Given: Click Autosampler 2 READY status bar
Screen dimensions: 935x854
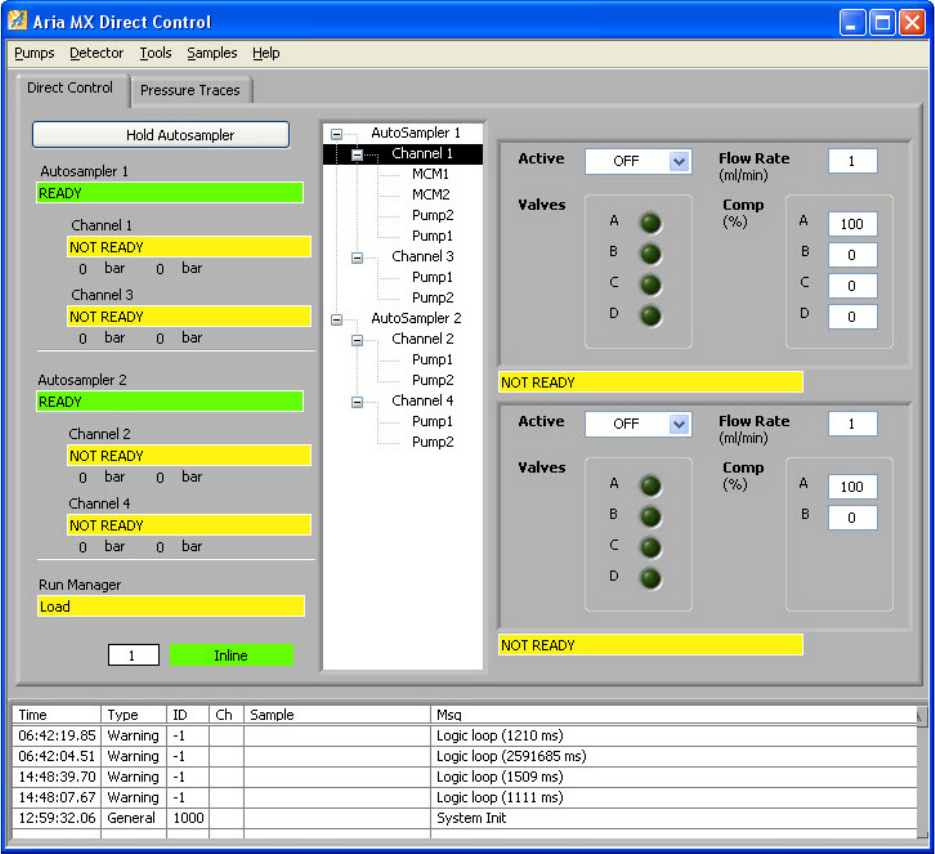Looking at the screenshot, I should click(170, 402).
